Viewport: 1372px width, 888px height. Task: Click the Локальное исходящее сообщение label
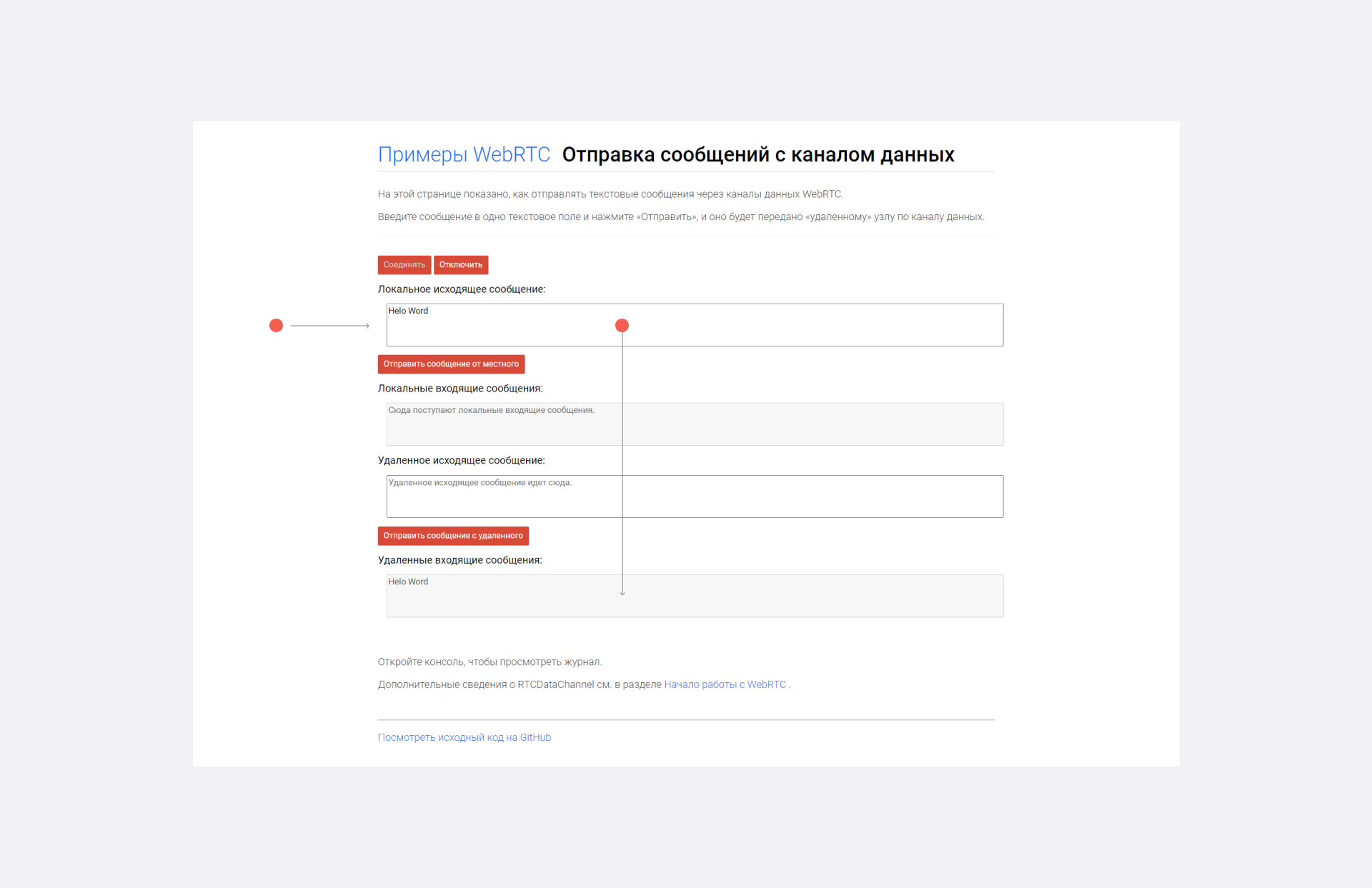(x=462, y=289)
